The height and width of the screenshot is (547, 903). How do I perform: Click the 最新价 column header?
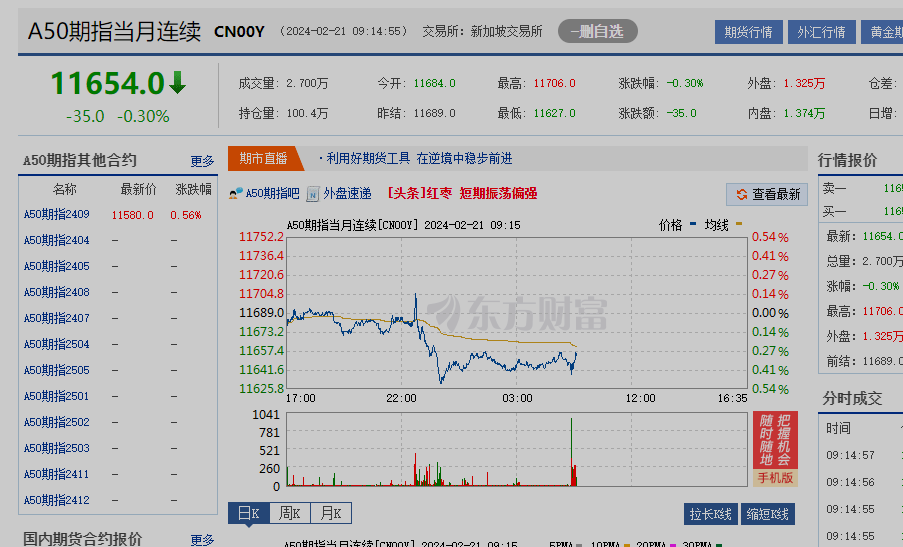click(x=138, y=189)
